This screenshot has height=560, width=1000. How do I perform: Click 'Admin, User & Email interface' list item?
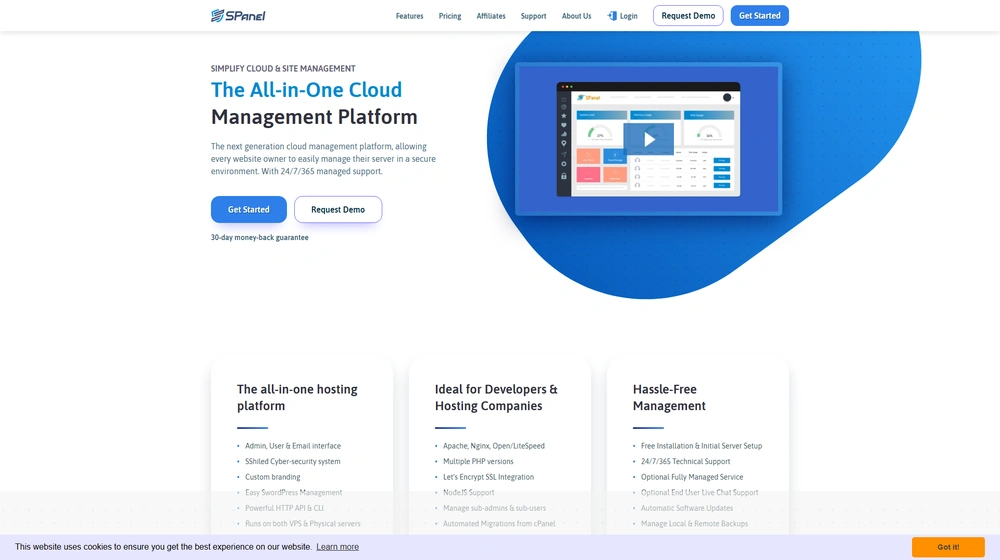(x=293, y=446)
